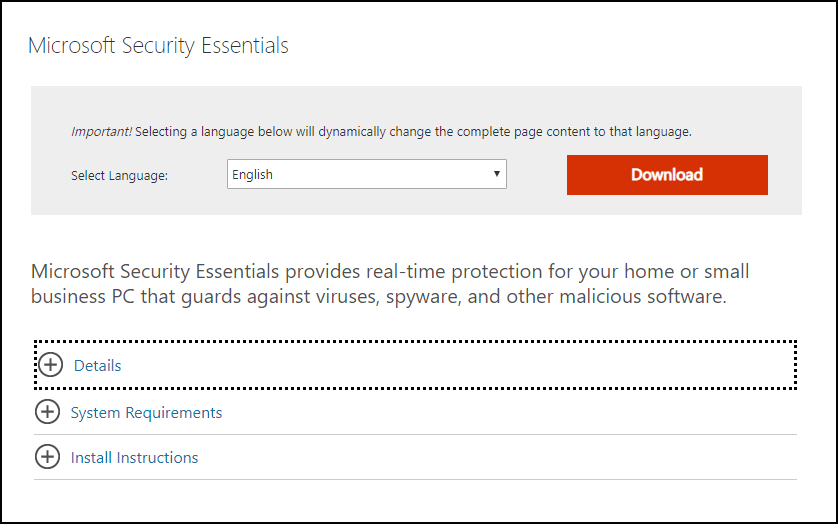Click the plus icon beside Details
This screenshot has width=838, height=524.
point(50,365)
